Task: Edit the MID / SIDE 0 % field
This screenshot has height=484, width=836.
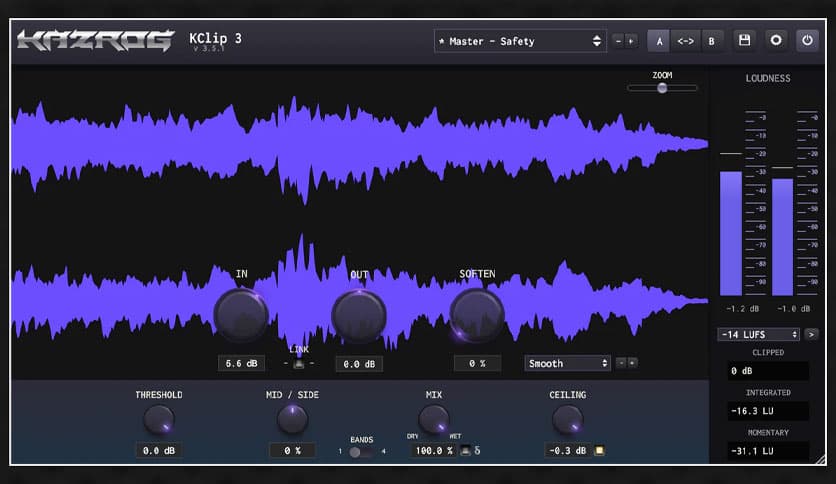Action: (292, 450)
